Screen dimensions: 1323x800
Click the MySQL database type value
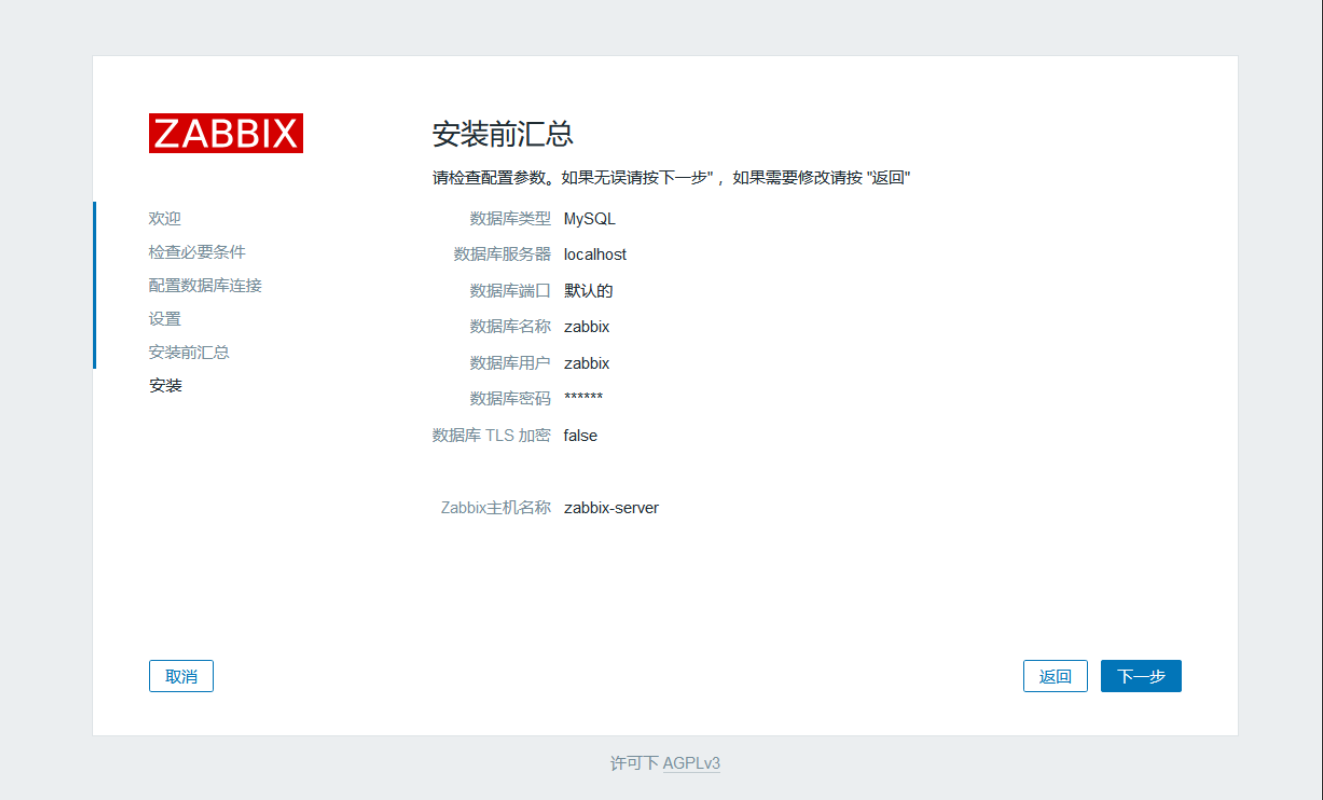pyautogui.click(x=590, y=219)
